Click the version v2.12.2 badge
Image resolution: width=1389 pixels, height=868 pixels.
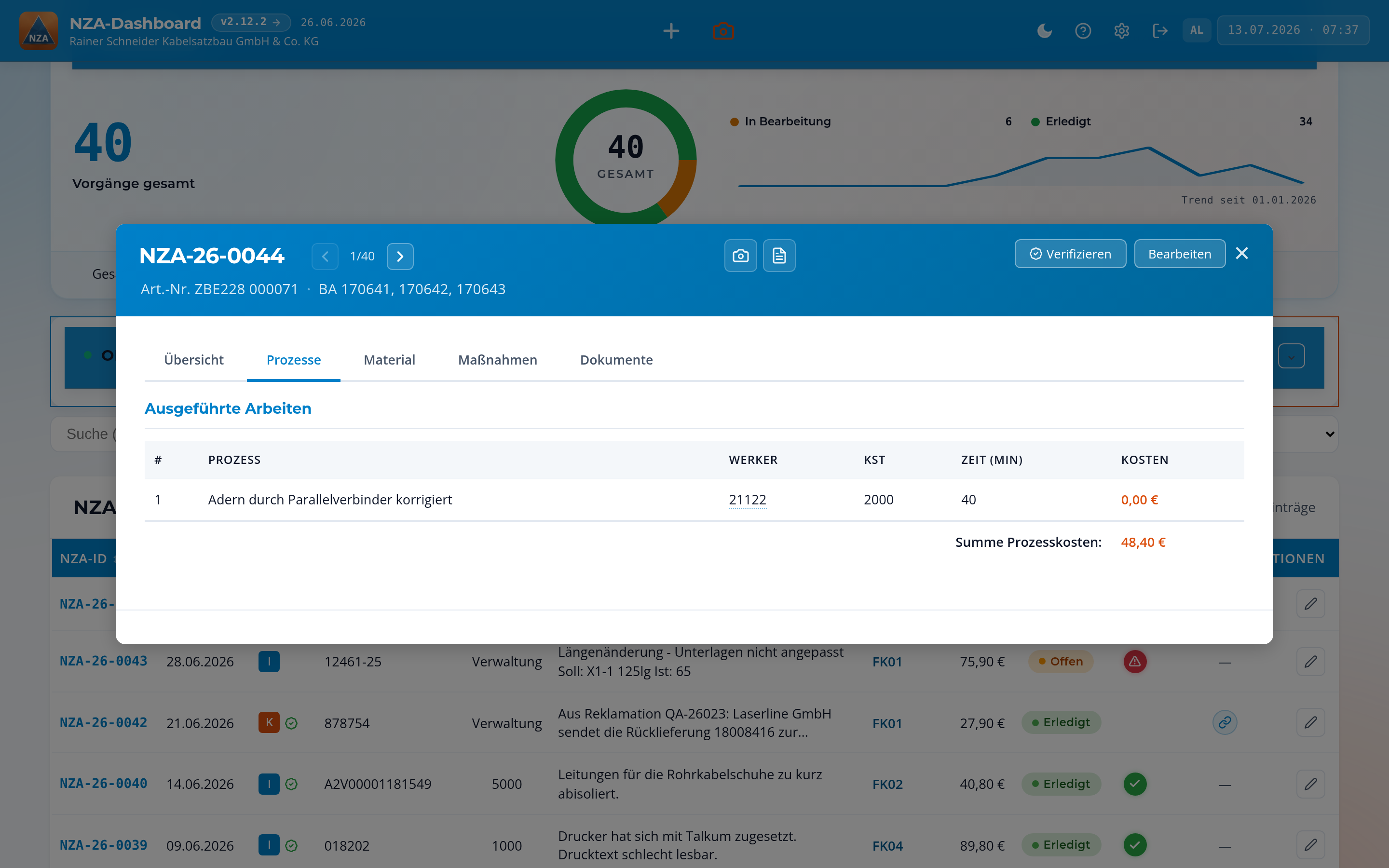251,22
